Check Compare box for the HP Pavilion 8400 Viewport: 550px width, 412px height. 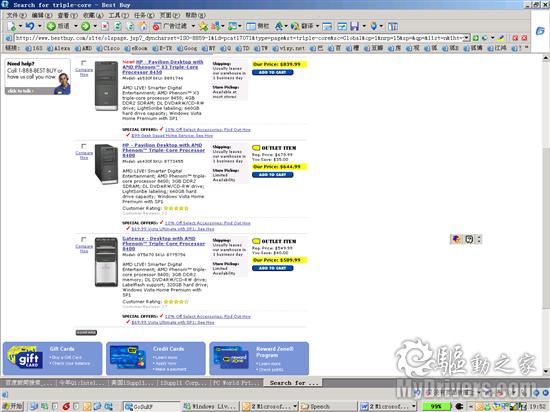tap(83, 146)
